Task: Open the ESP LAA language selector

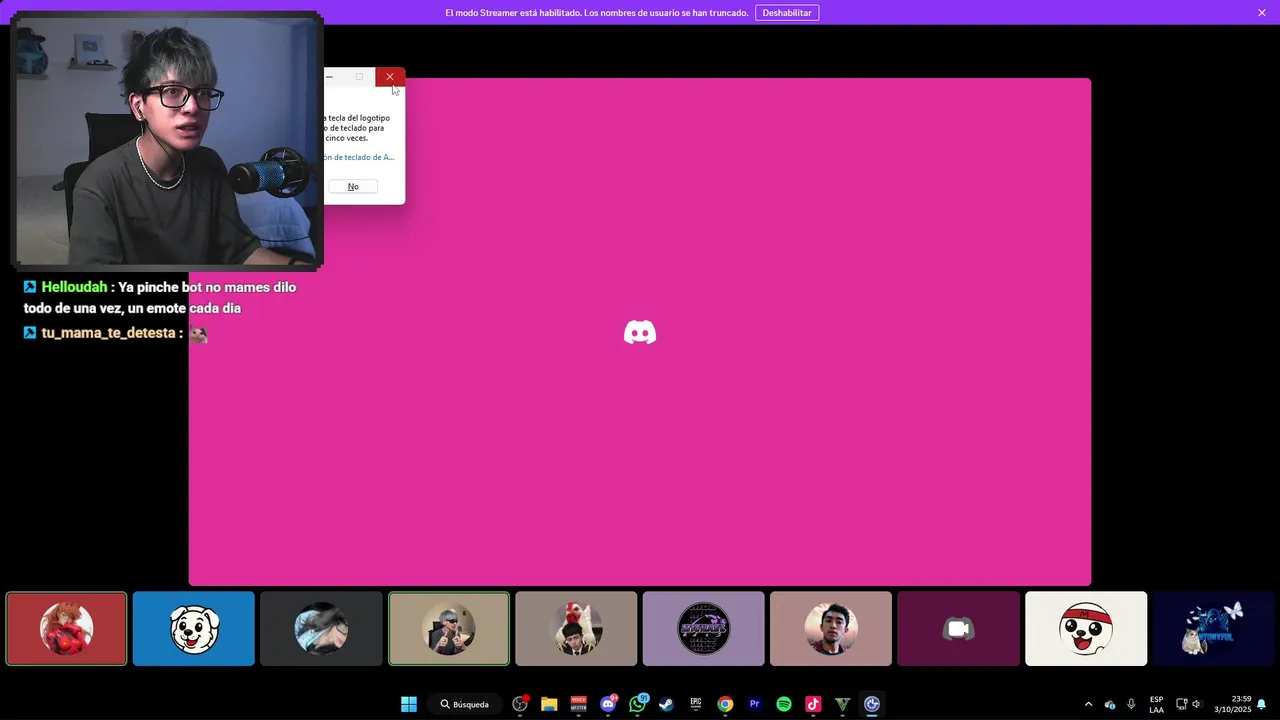Action: tap(1156, 704)
